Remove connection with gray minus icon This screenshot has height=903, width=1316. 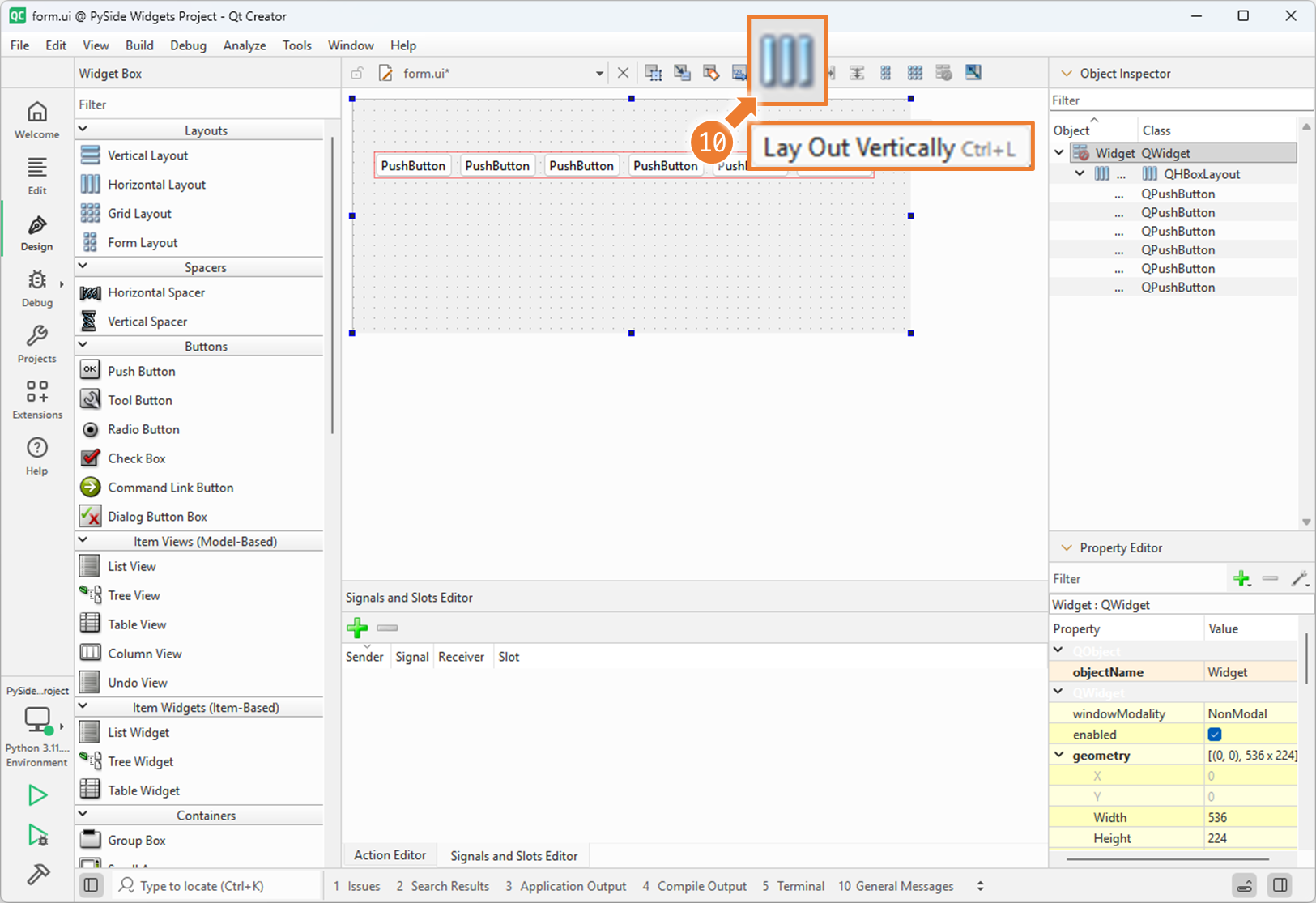387,628
